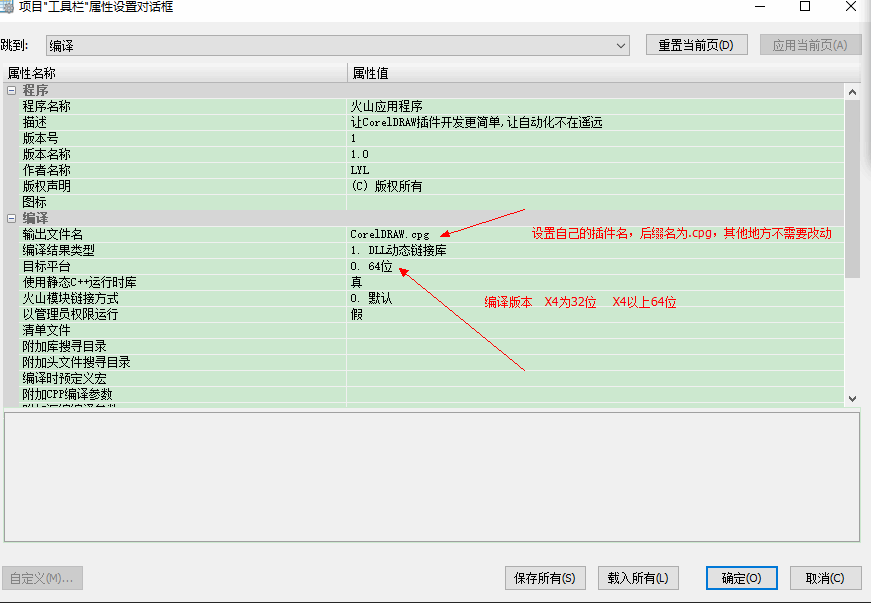Click the 保存所有(S) button

pos(544,578)
